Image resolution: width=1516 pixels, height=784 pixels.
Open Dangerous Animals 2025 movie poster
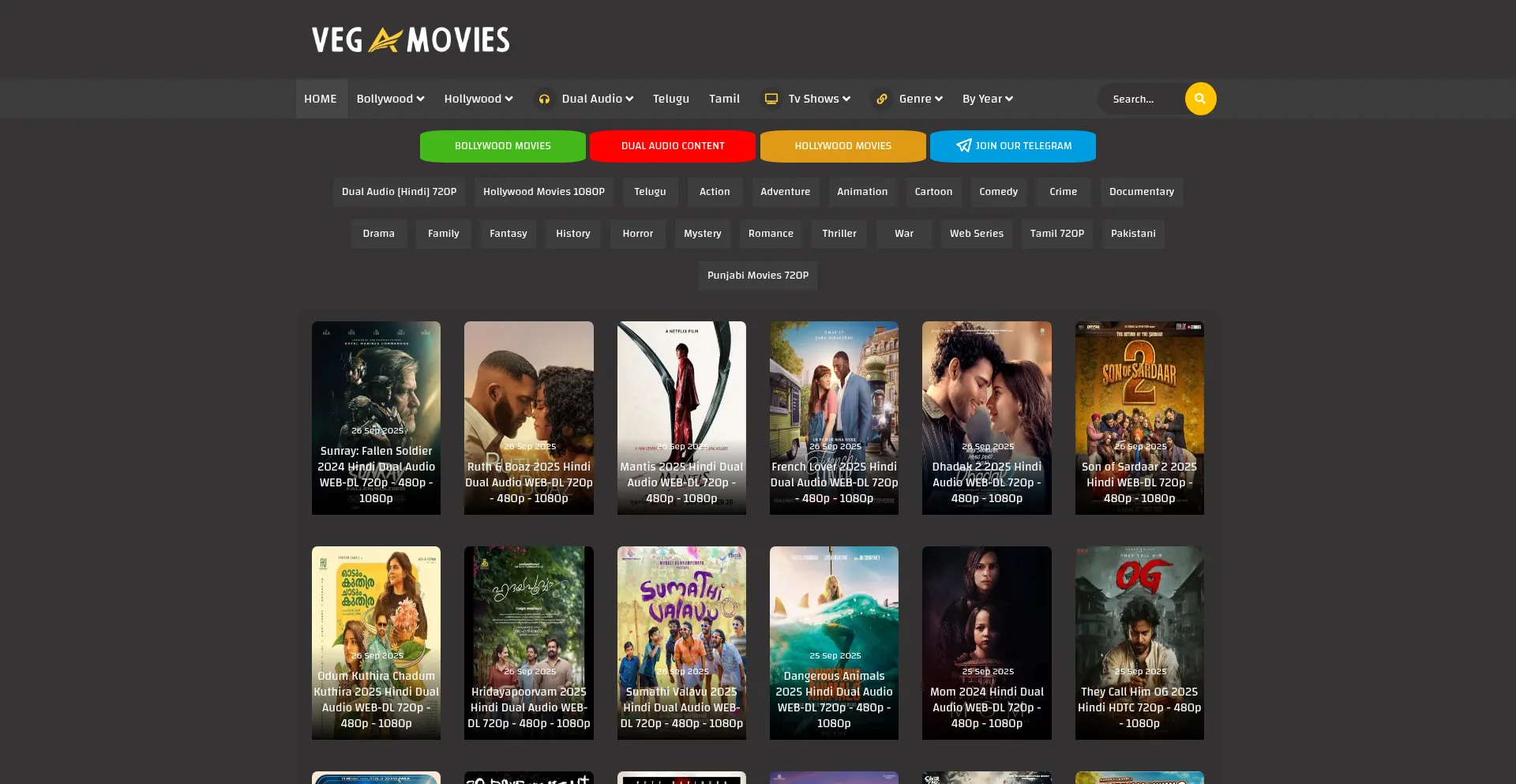pyautogui.click(x=834, y=643)
